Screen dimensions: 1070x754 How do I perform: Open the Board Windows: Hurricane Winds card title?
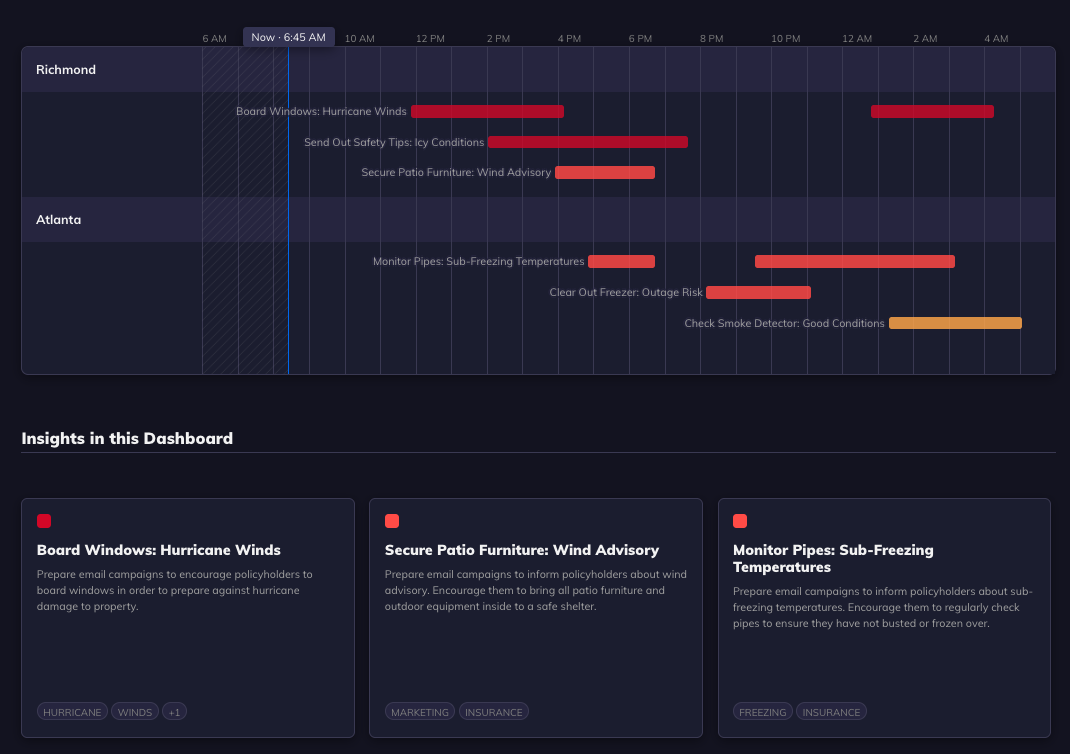click(x=158, y=550)
